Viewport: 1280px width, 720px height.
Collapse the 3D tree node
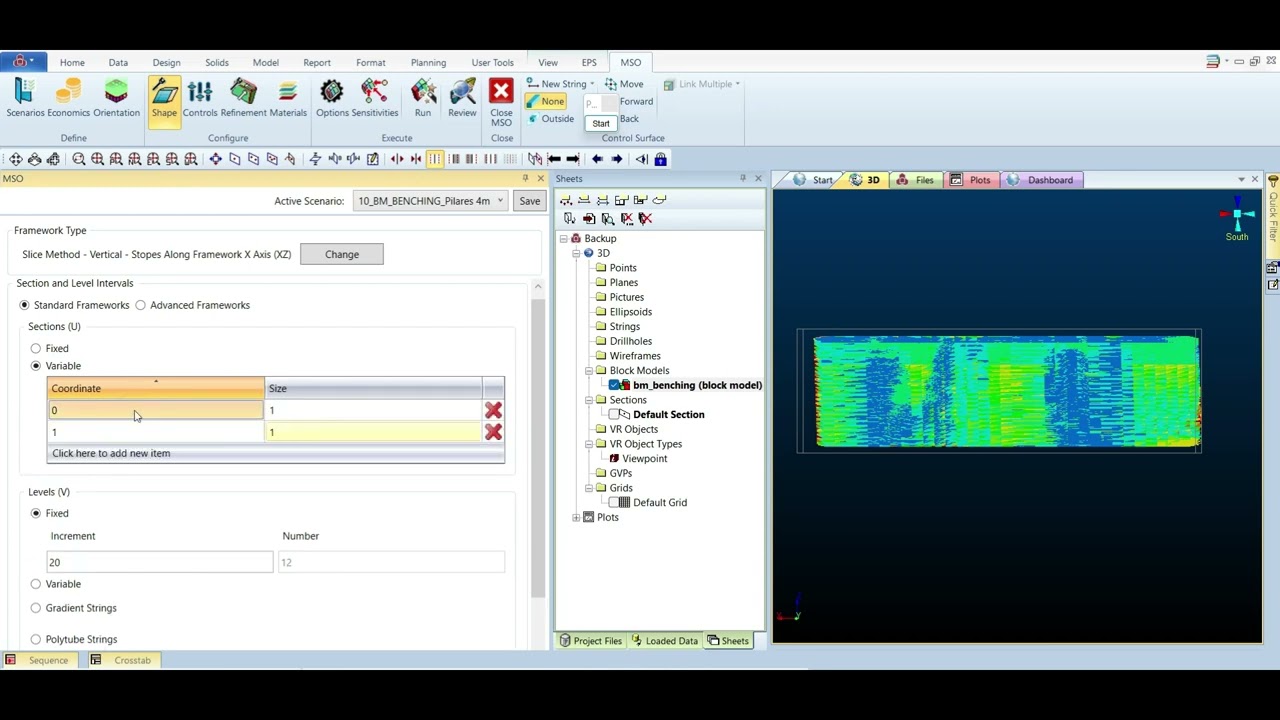pos(576,253)
